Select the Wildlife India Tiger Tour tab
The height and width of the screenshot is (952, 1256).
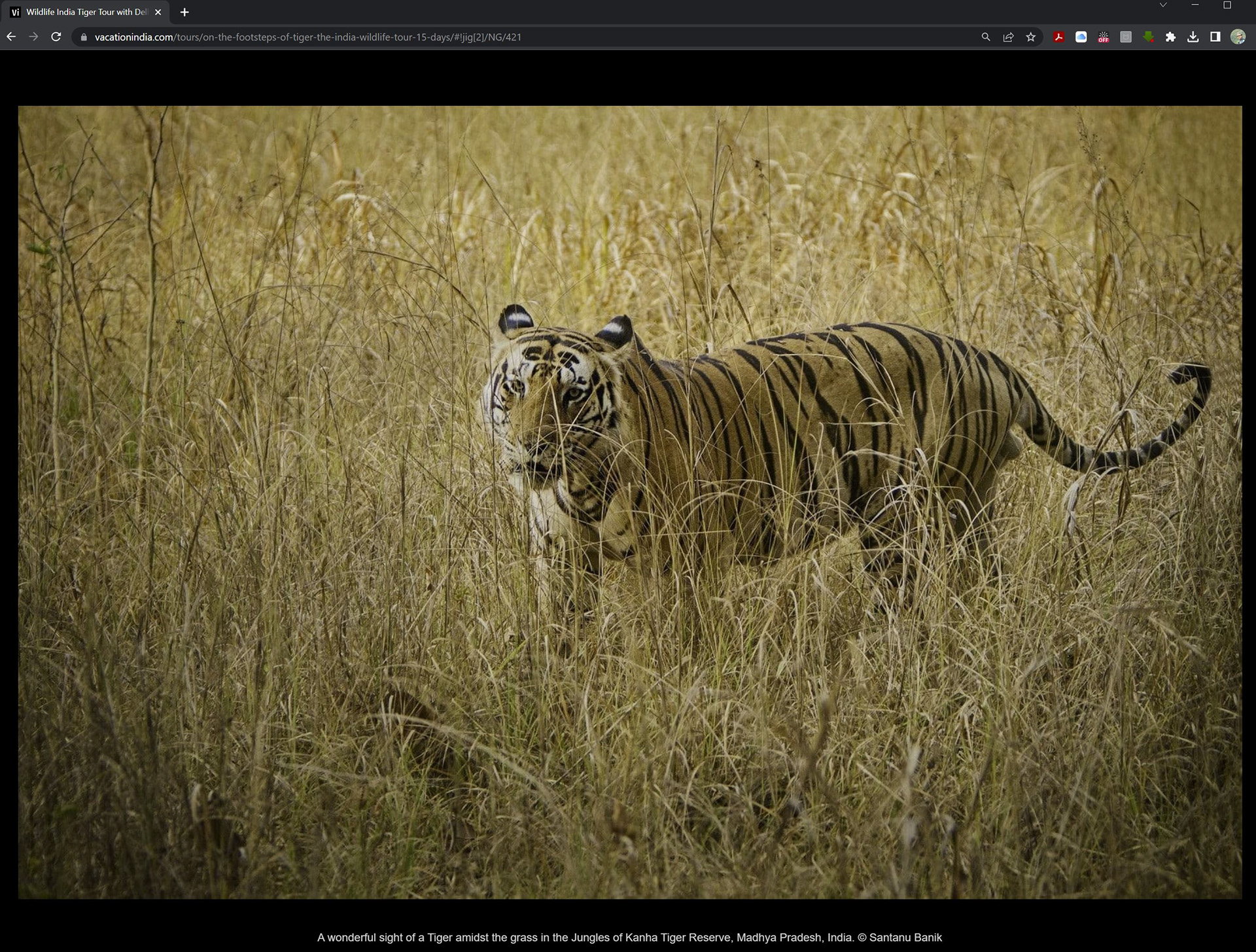[85, 12]
